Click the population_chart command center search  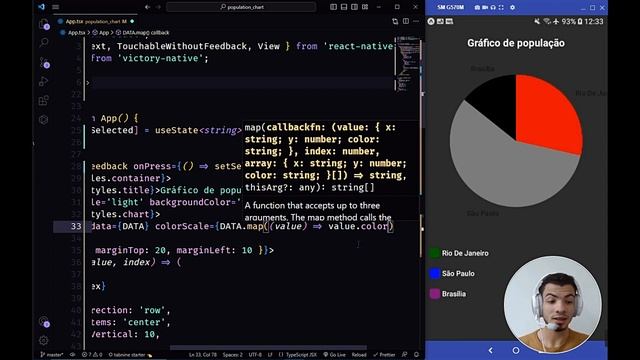241,7
